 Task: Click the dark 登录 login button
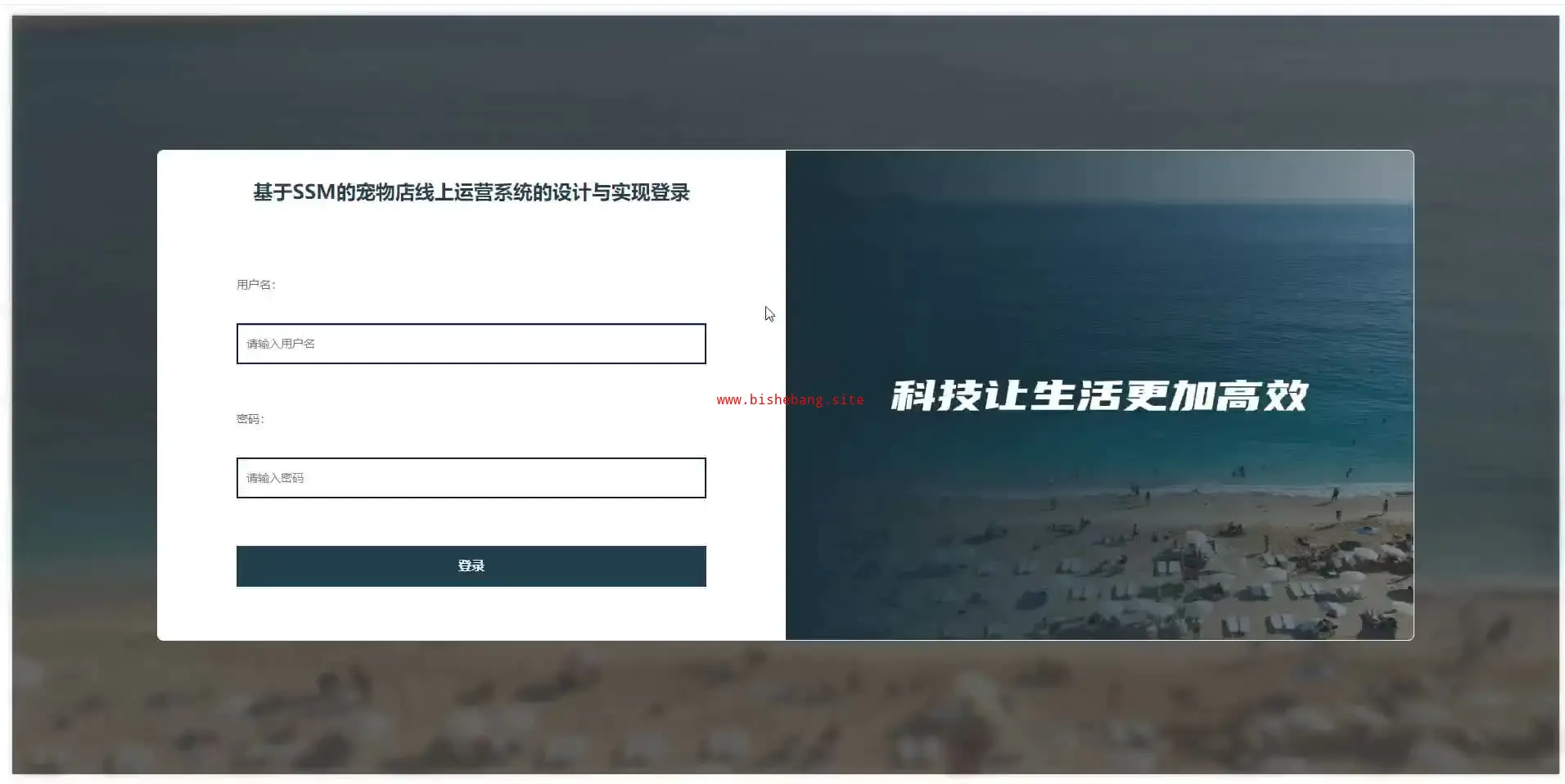pos(471,566)
